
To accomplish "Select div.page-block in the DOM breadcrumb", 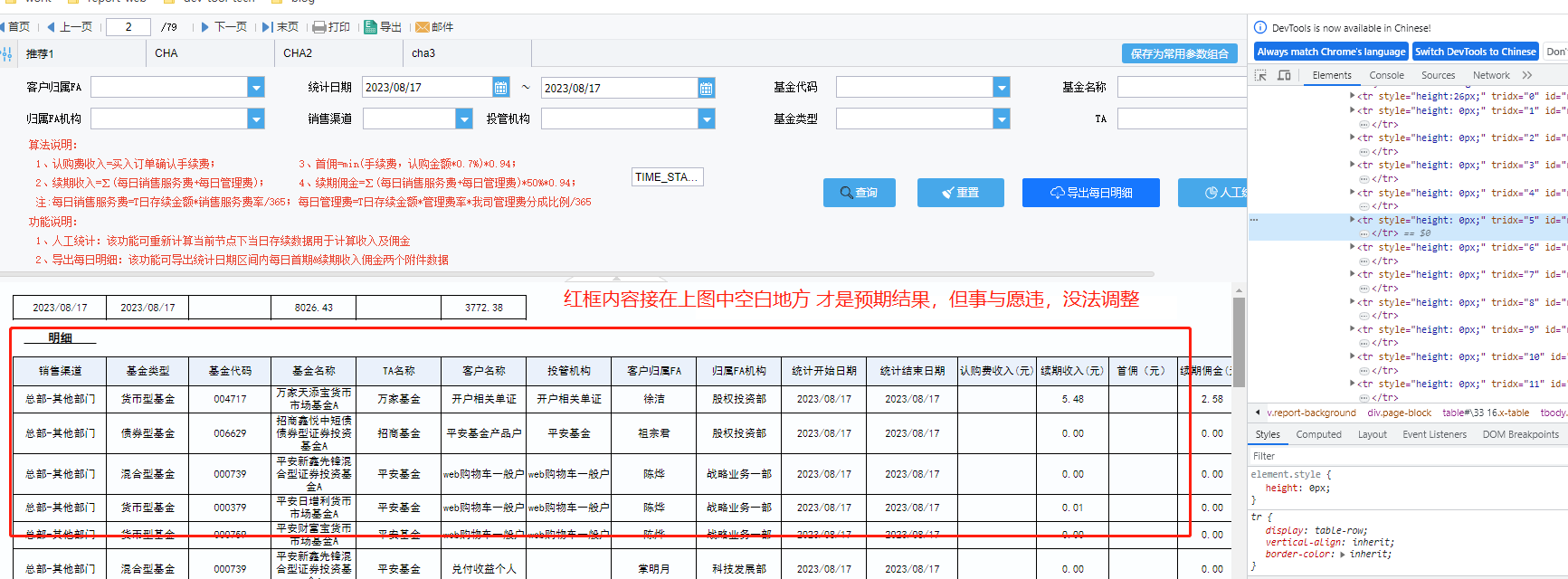I will click(1399, 413).
